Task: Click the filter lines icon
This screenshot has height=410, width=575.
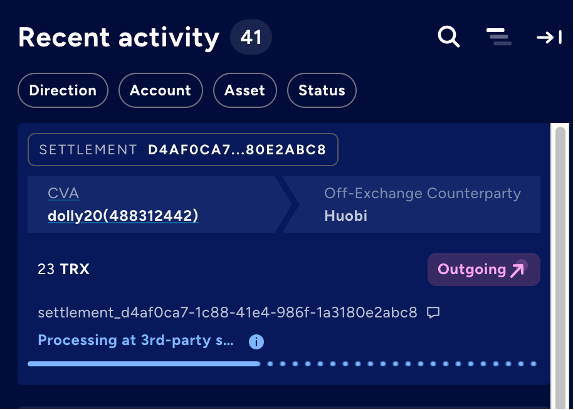Action: [x=499, y=37]
